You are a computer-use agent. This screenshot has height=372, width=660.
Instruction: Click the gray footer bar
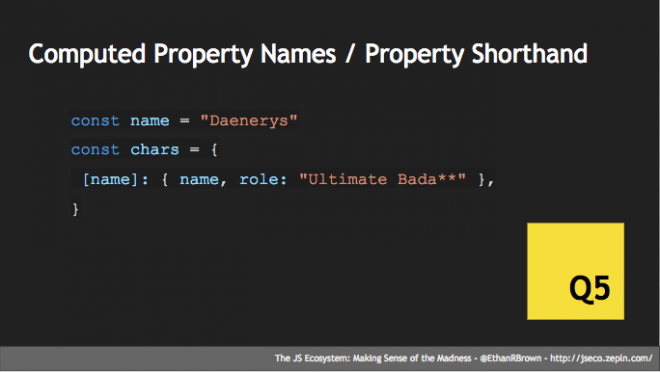coord(330,358)
